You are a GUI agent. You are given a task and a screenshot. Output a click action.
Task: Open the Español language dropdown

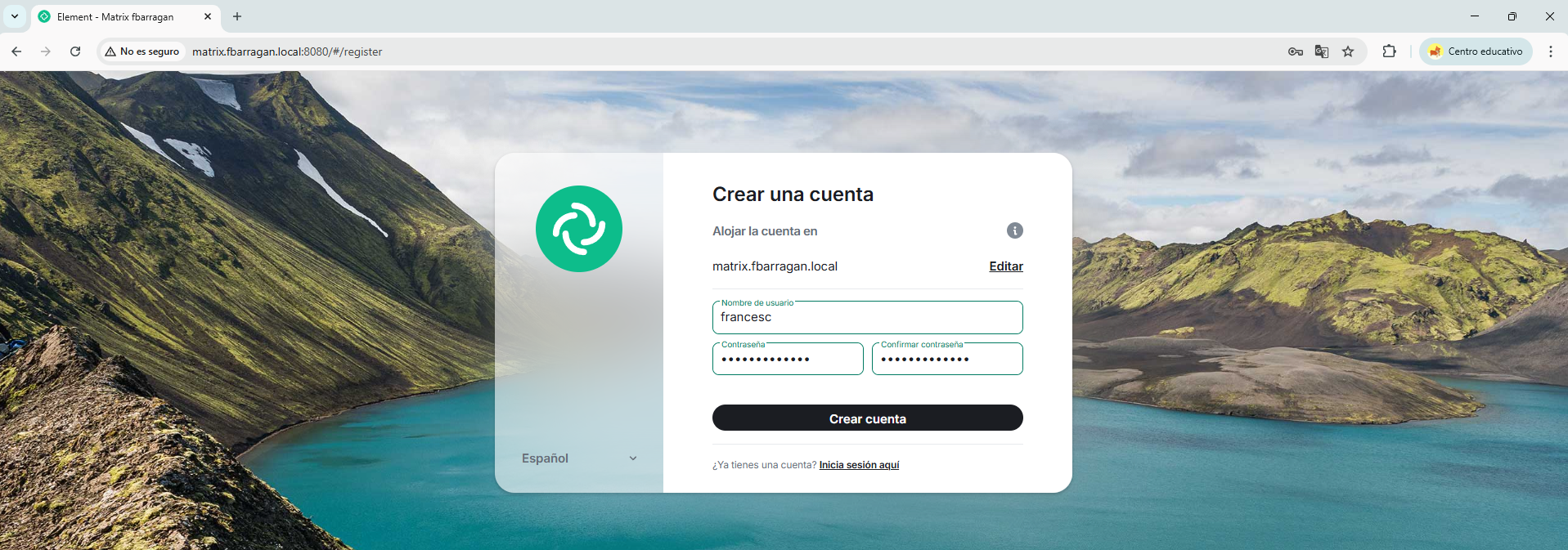pyautogui.click(x=579, y=458)
